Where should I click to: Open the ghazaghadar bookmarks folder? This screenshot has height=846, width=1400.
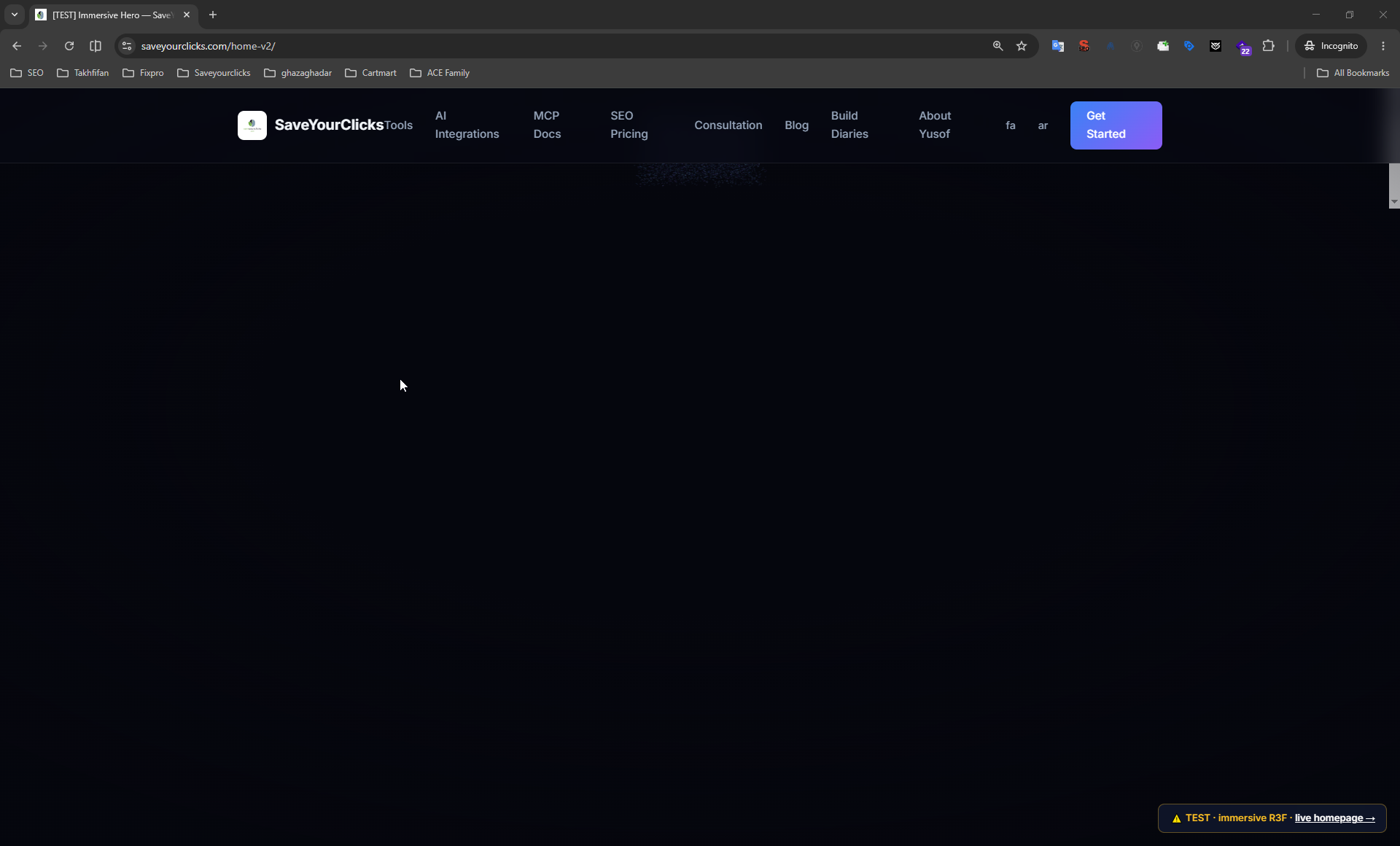pyautogui.click(x=297, y=73)
